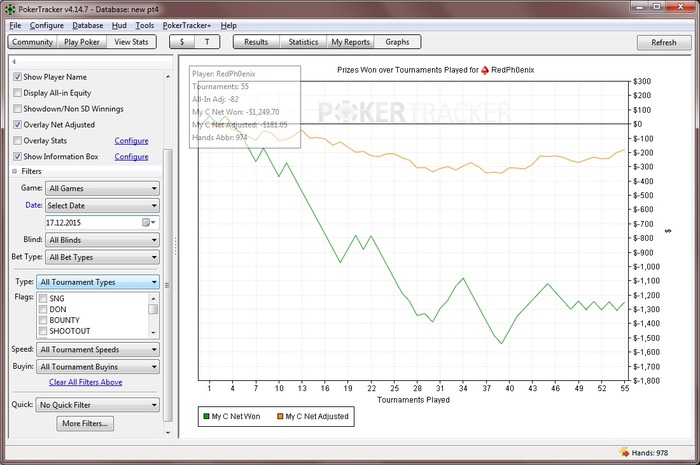Uncheck Overlay Net Adjusted option
The image size is (700, 465).
tap(17, 125)
